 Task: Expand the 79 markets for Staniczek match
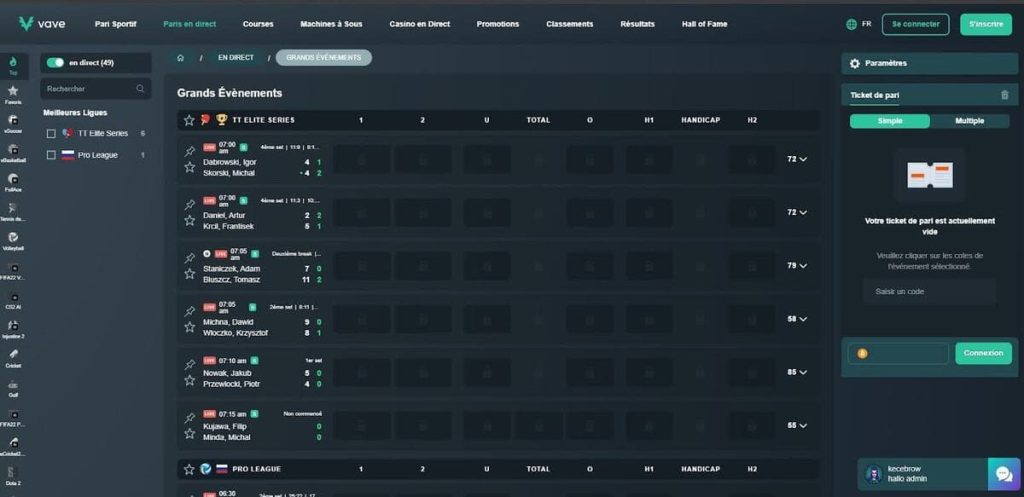click(x=797, y=265)
